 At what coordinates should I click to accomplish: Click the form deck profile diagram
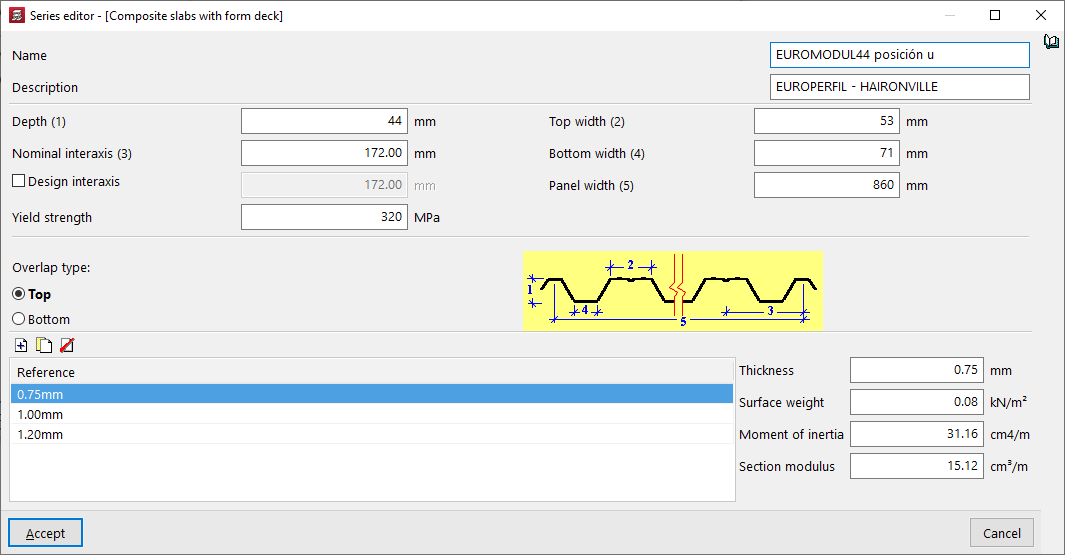click(673, 291)
